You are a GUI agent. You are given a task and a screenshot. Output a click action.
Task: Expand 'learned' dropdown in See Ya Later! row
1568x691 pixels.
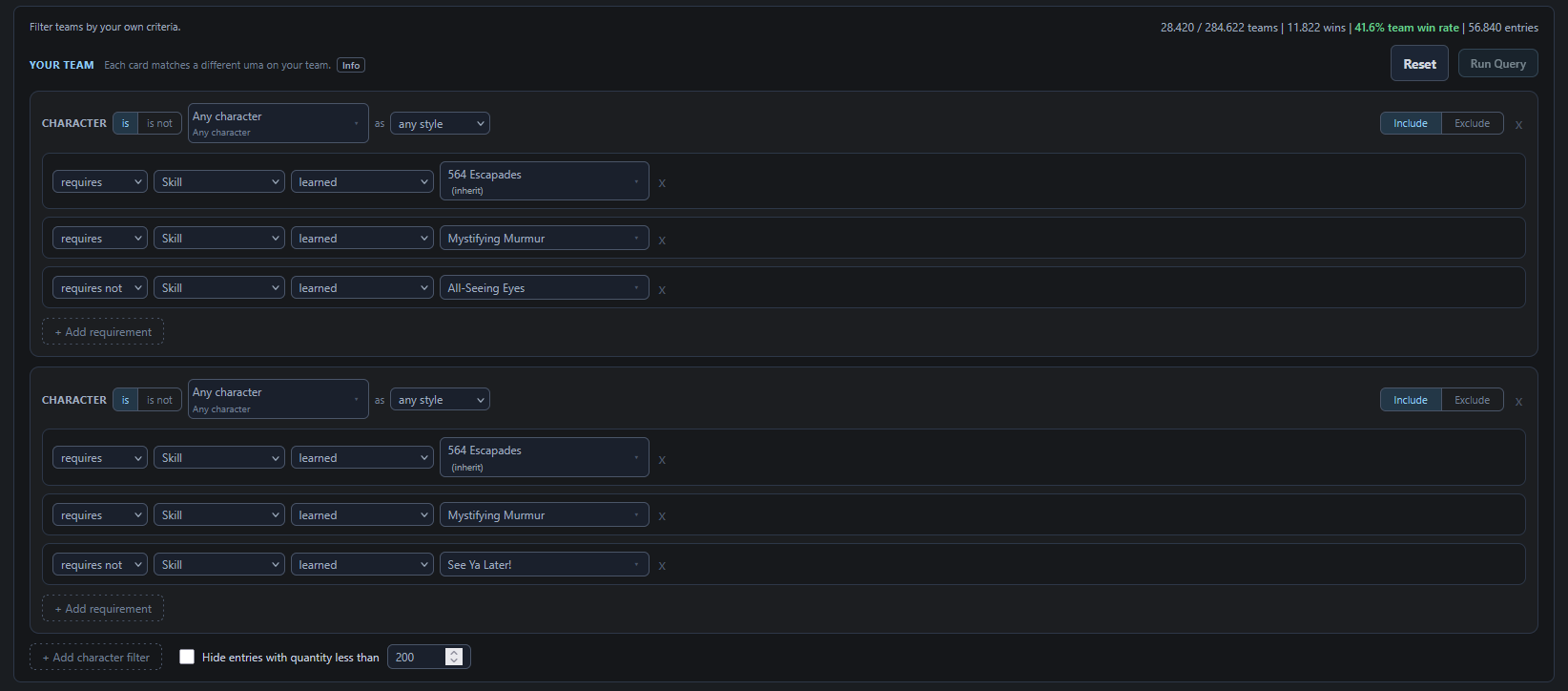362,564
